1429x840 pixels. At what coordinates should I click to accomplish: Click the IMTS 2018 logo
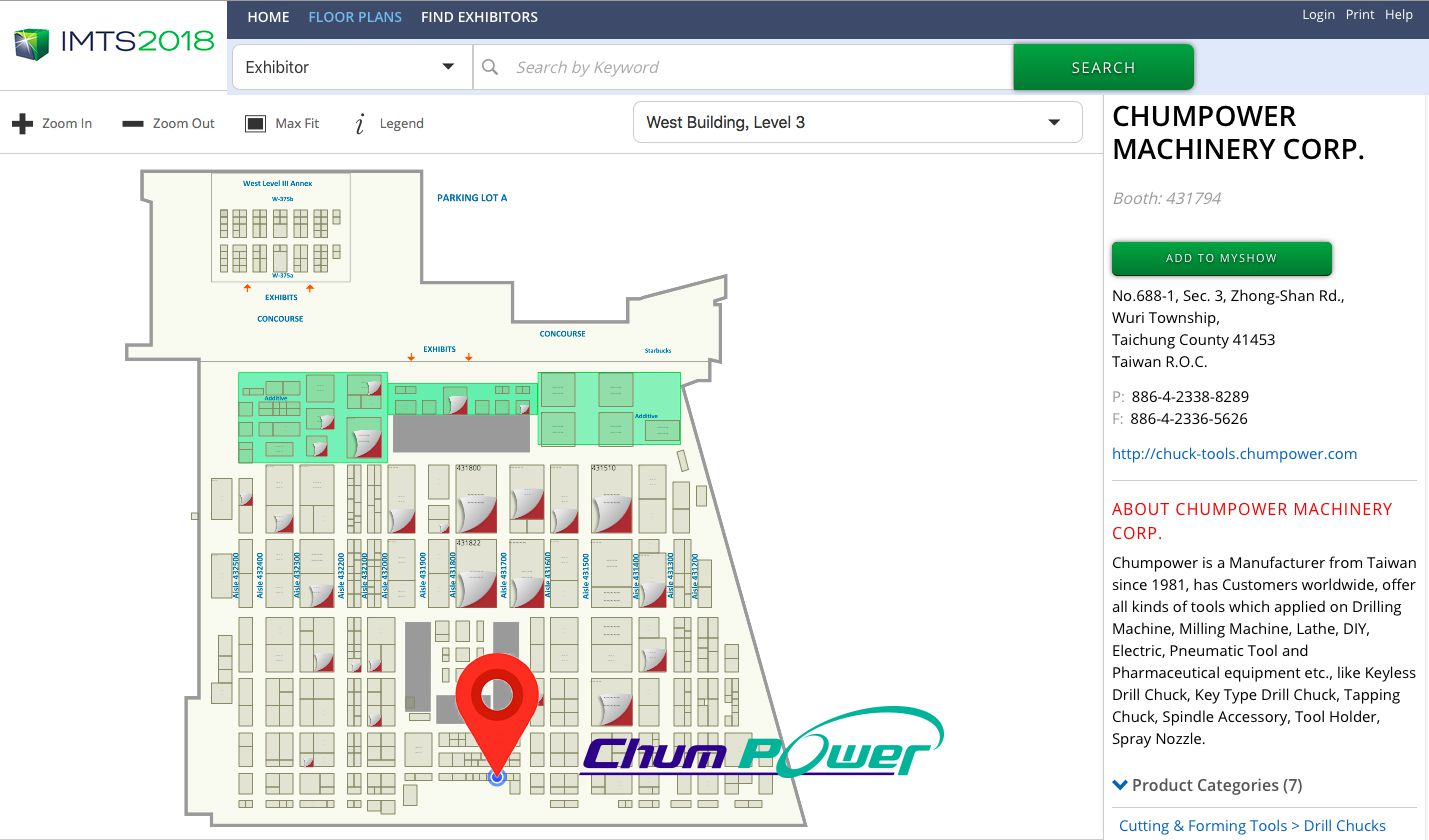113,42
